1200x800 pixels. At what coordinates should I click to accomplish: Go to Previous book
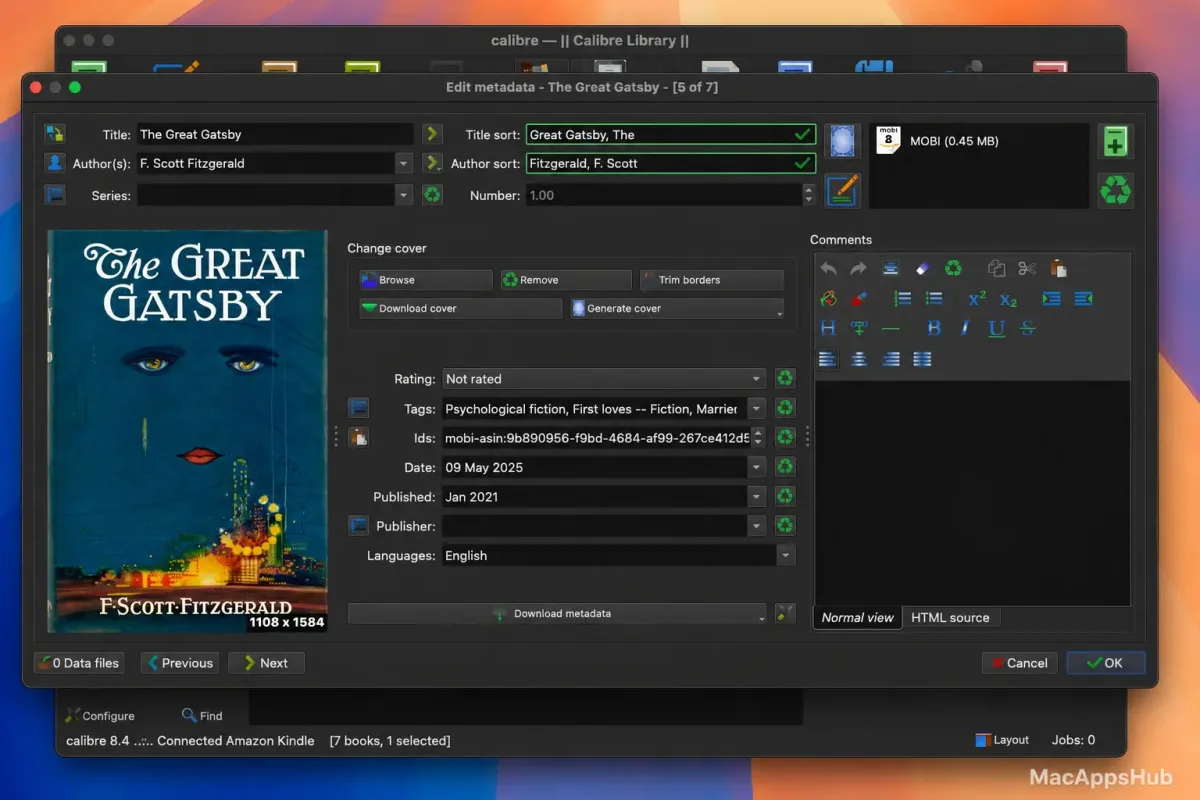pos(179,662)
